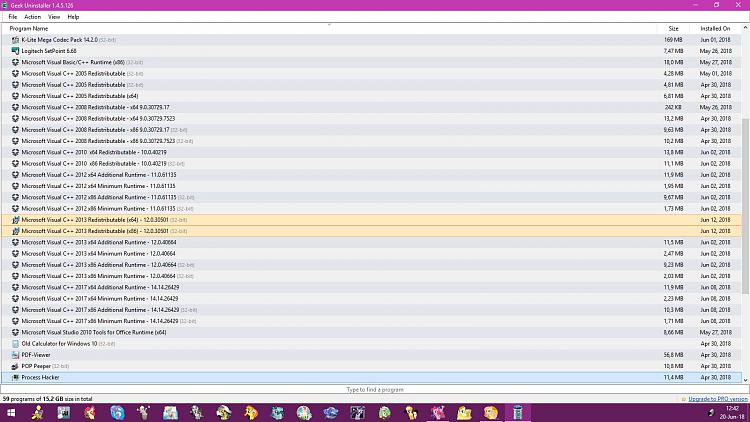Open the Windows Start menu
Viewport: 750px width, 422px height.
(x=11, y=412)
